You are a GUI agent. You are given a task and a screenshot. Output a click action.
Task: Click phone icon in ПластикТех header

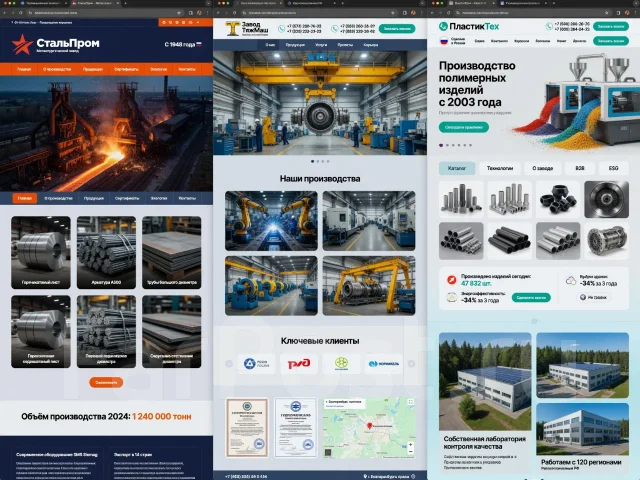(x=549, y=27)
